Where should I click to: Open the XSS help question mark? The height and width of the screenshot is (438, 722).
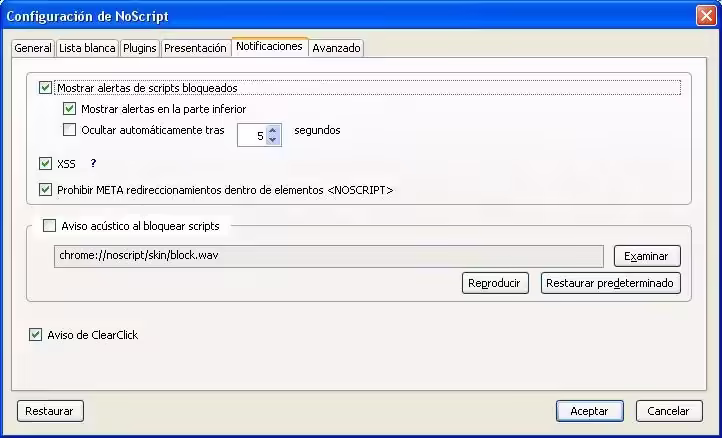93,163
